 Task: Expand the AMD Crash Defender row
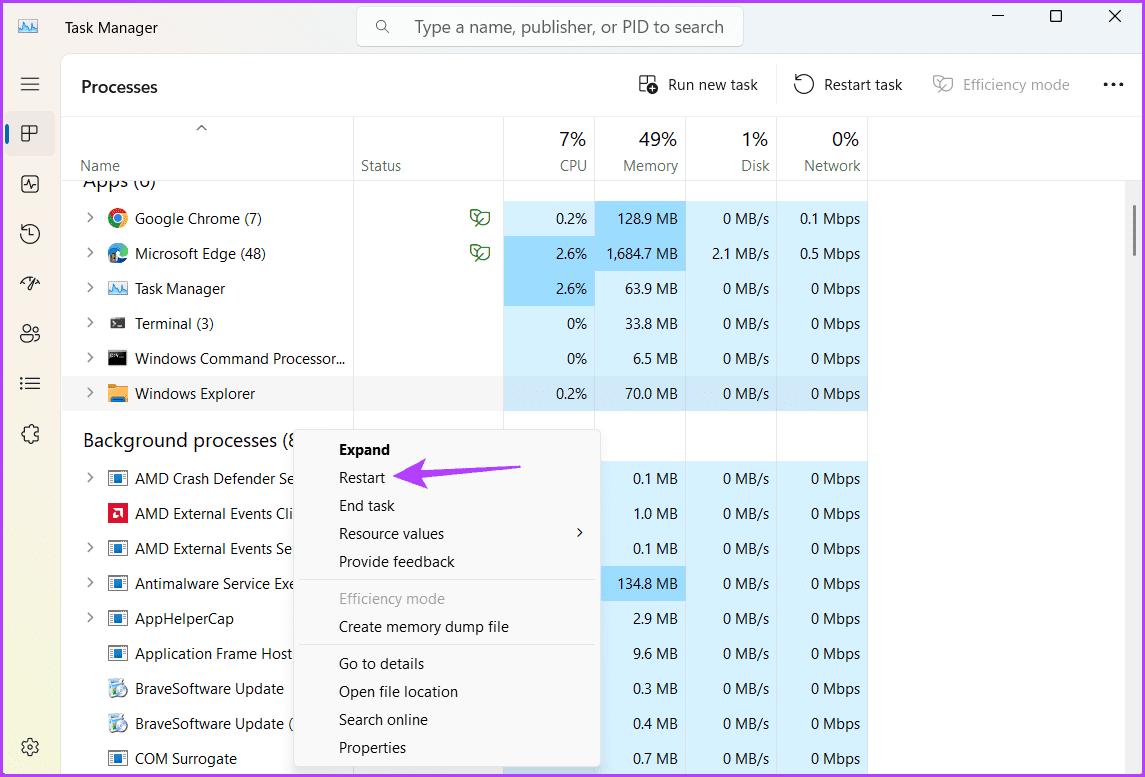[x=90, y=478]
